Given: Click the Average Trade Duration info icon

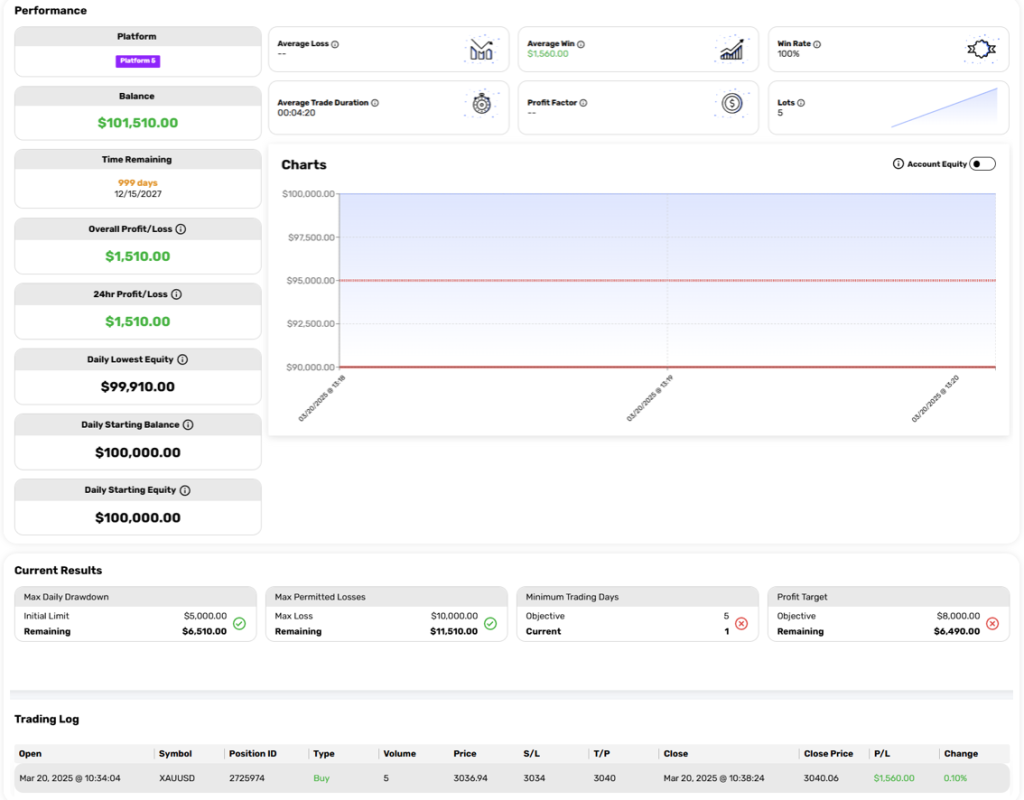Looking at the screenshot, I should 375,103.
